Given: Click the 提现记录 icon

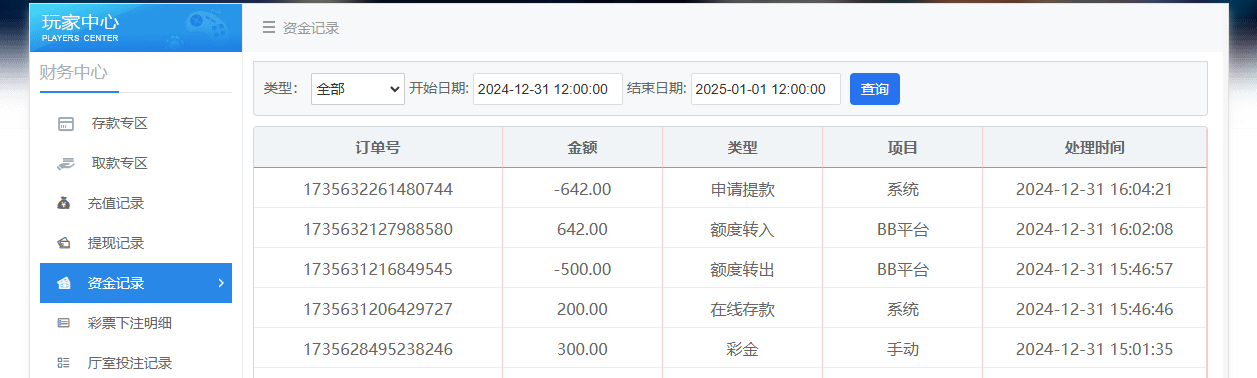Looking at the screenshot, I should [64, 243].
